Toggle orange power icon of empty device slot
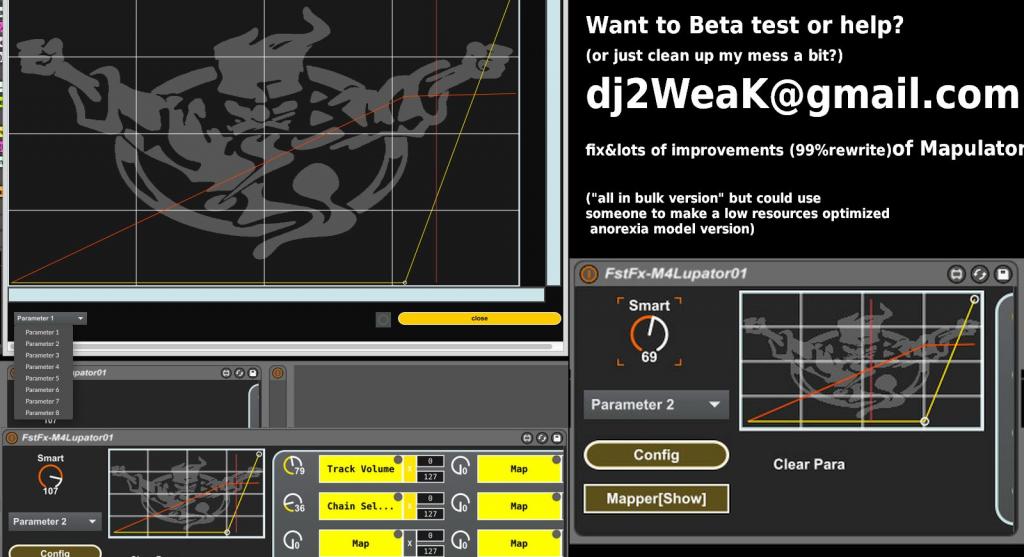The image size is (1024, 557). tap(278, 373)
